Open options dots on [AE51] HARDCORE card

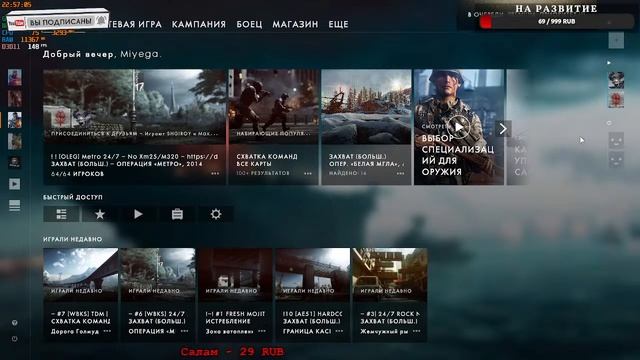coord(339,331)
